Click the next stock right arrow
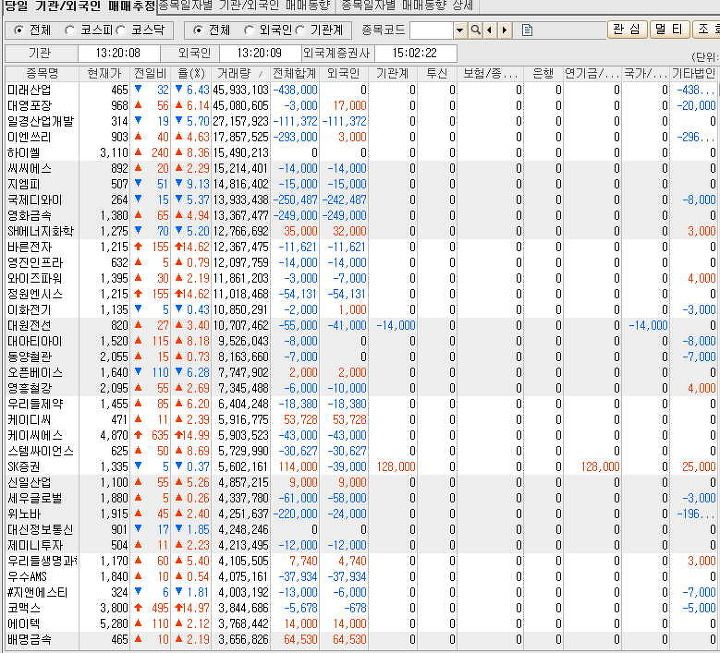This screenshot has height=653, width=720. 505,30
